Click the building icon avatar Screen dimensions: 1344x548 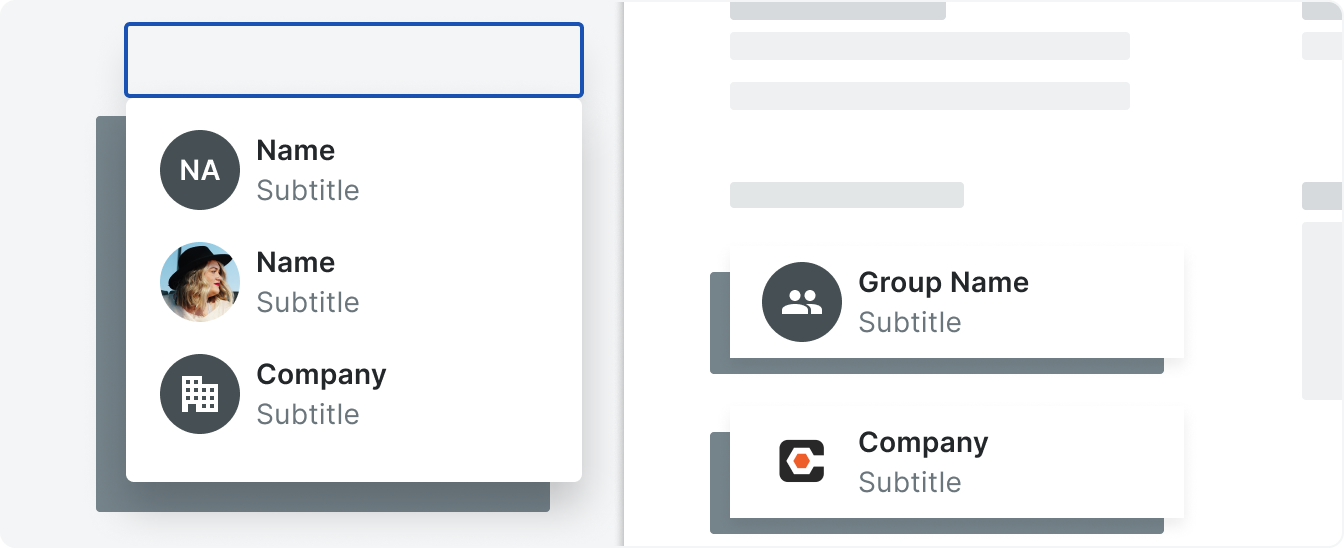pos(200,394)
